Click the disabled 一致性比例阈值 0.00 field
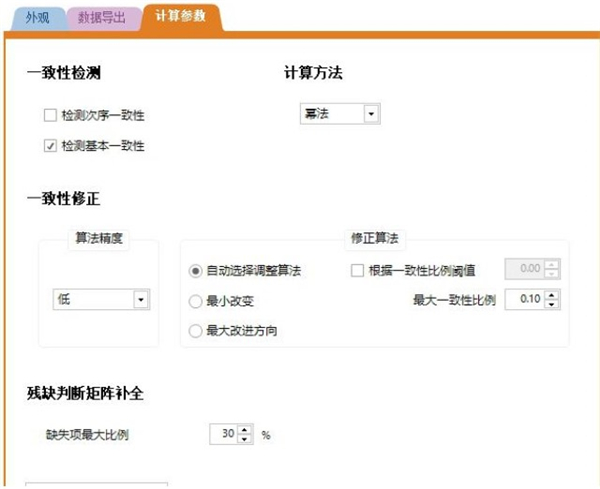The width and height of the screenshot is (600, 489). (526, 269)
